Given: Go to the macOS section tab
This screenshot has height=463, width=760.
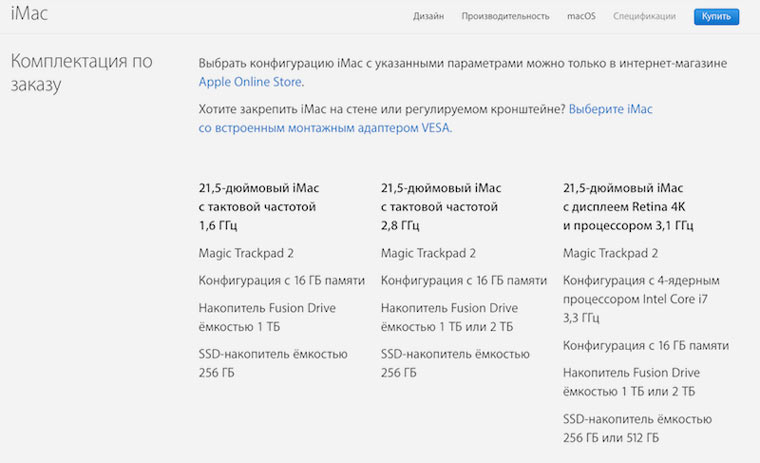Looking at the screenshot, I should coord(581,16).
